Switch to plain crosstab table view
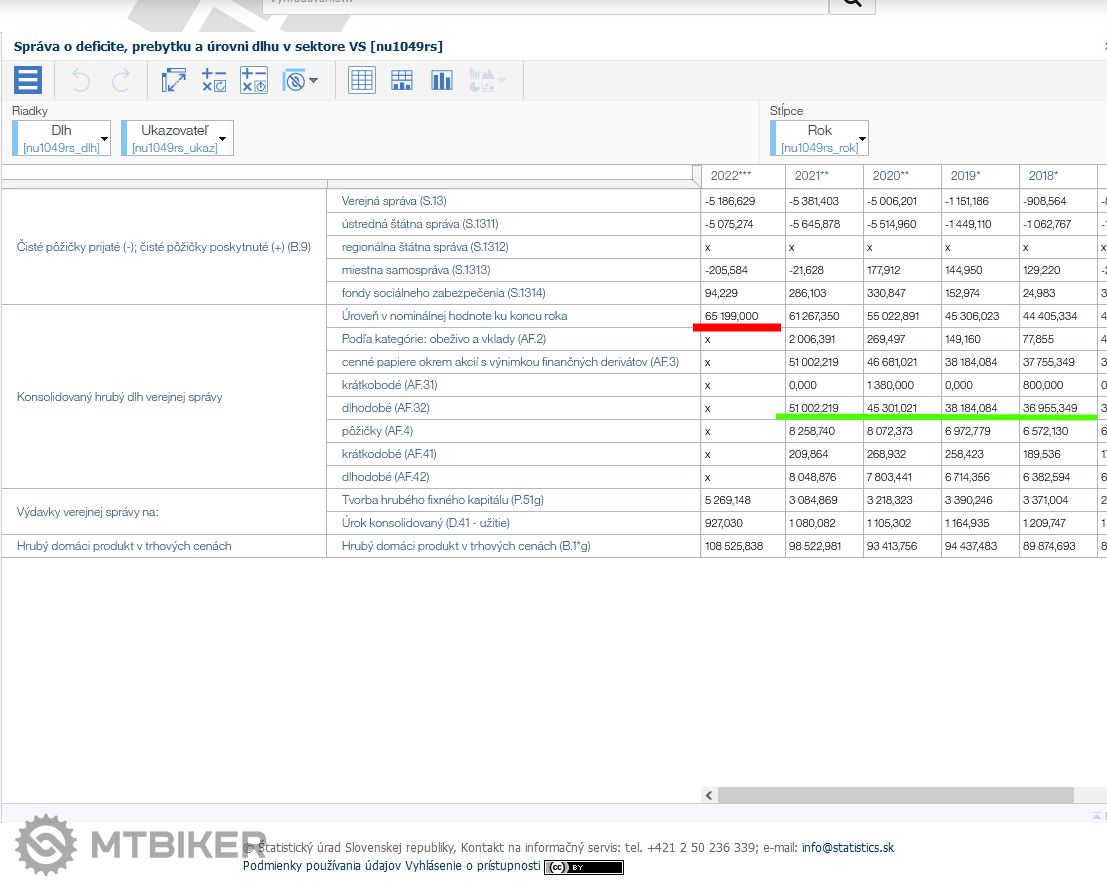The image size is (1107, 888). coord(362,80)
